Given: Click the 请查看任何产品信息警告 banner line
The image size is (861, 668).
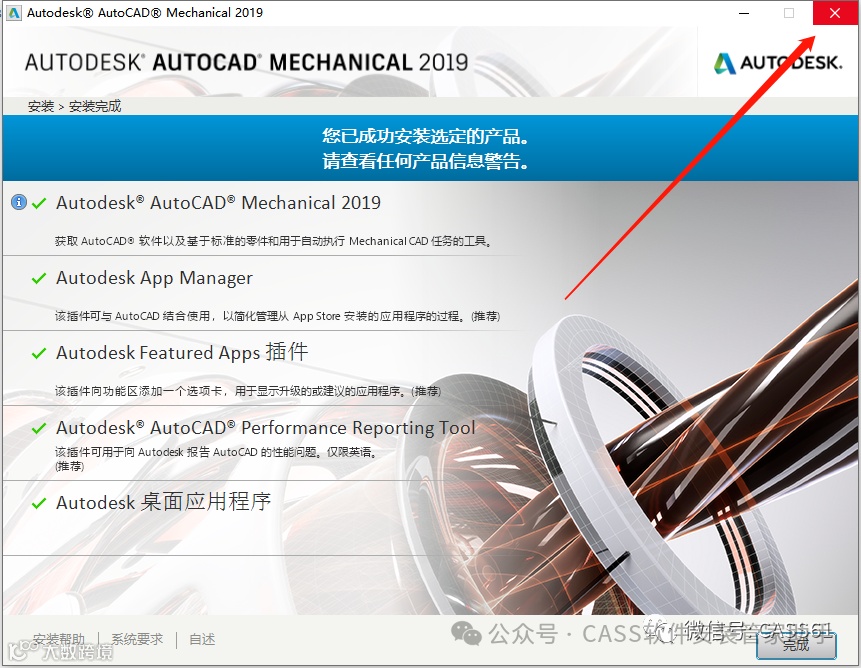Looking at the screenshot, I should pos(426,161).
